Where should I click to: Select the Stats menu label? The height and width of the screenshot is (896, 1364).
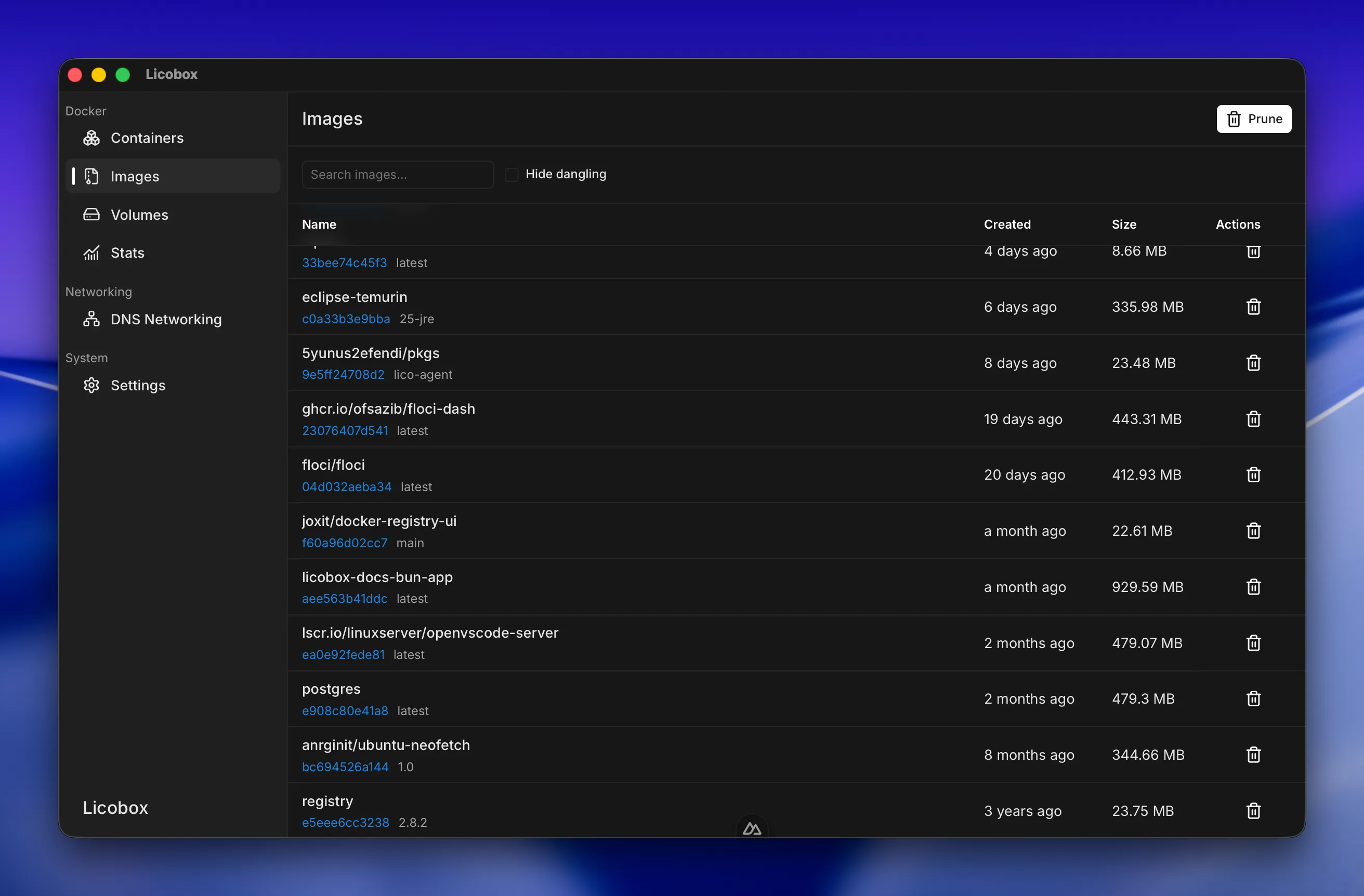coord(127,253)
